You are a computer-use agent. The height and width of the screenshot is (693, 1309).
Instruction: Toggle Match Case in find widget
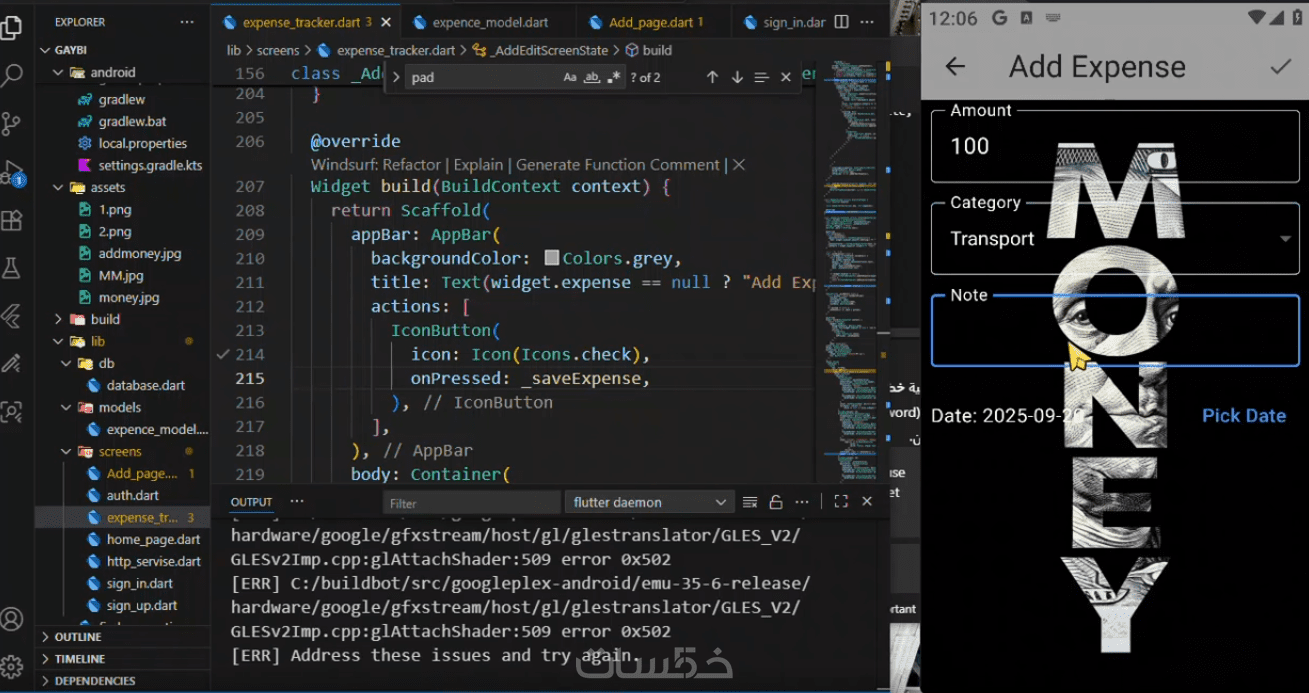[570, 77]
